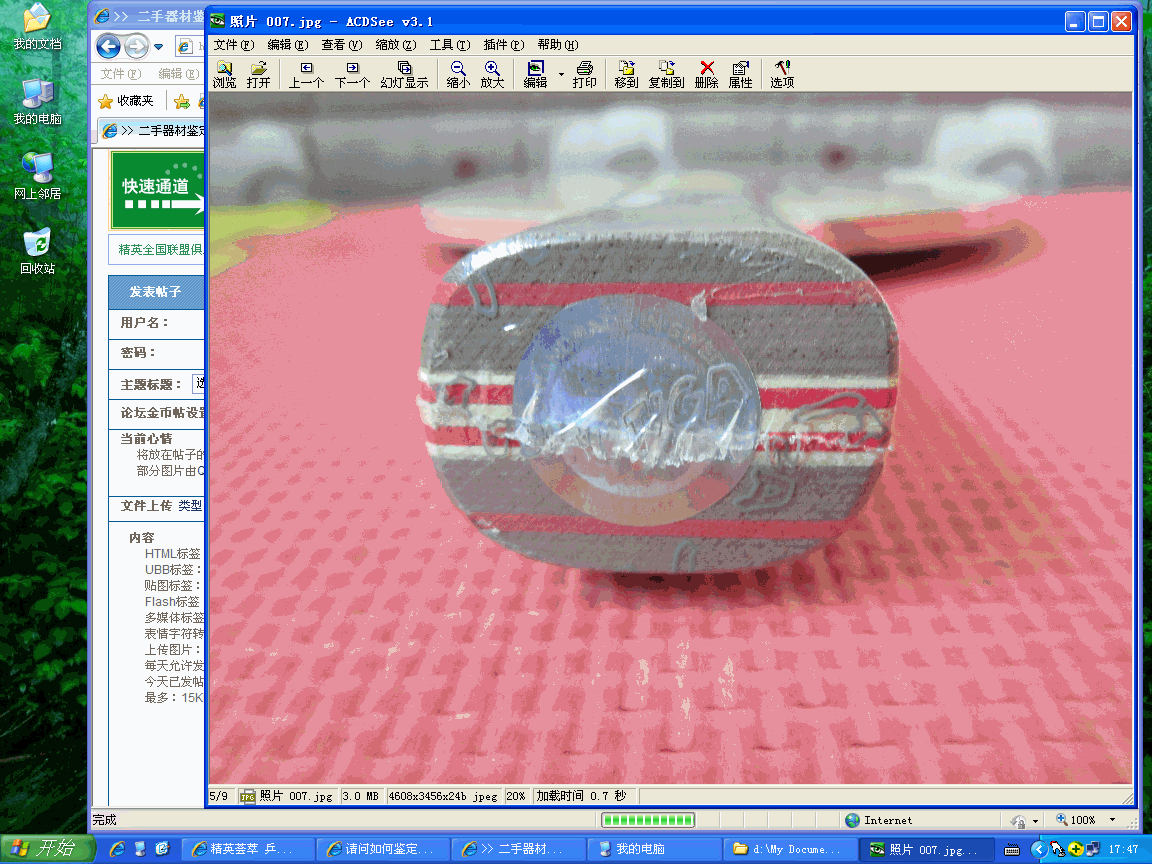Click the system clock 17:47
1152x864 pixels.
tap(1123, 850)
